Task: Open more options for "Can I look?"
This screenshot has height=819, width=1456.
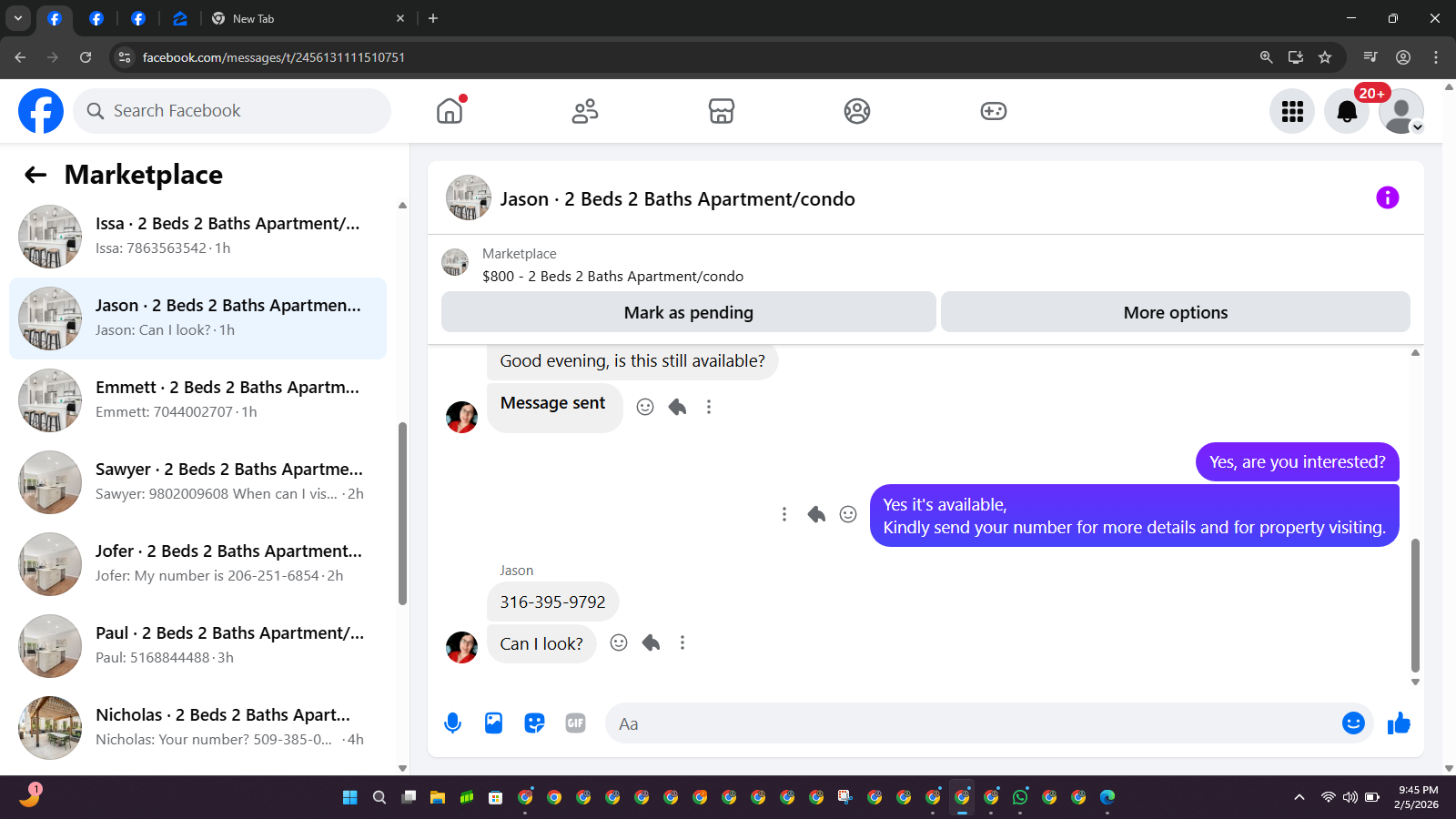Action: (682, 642)
